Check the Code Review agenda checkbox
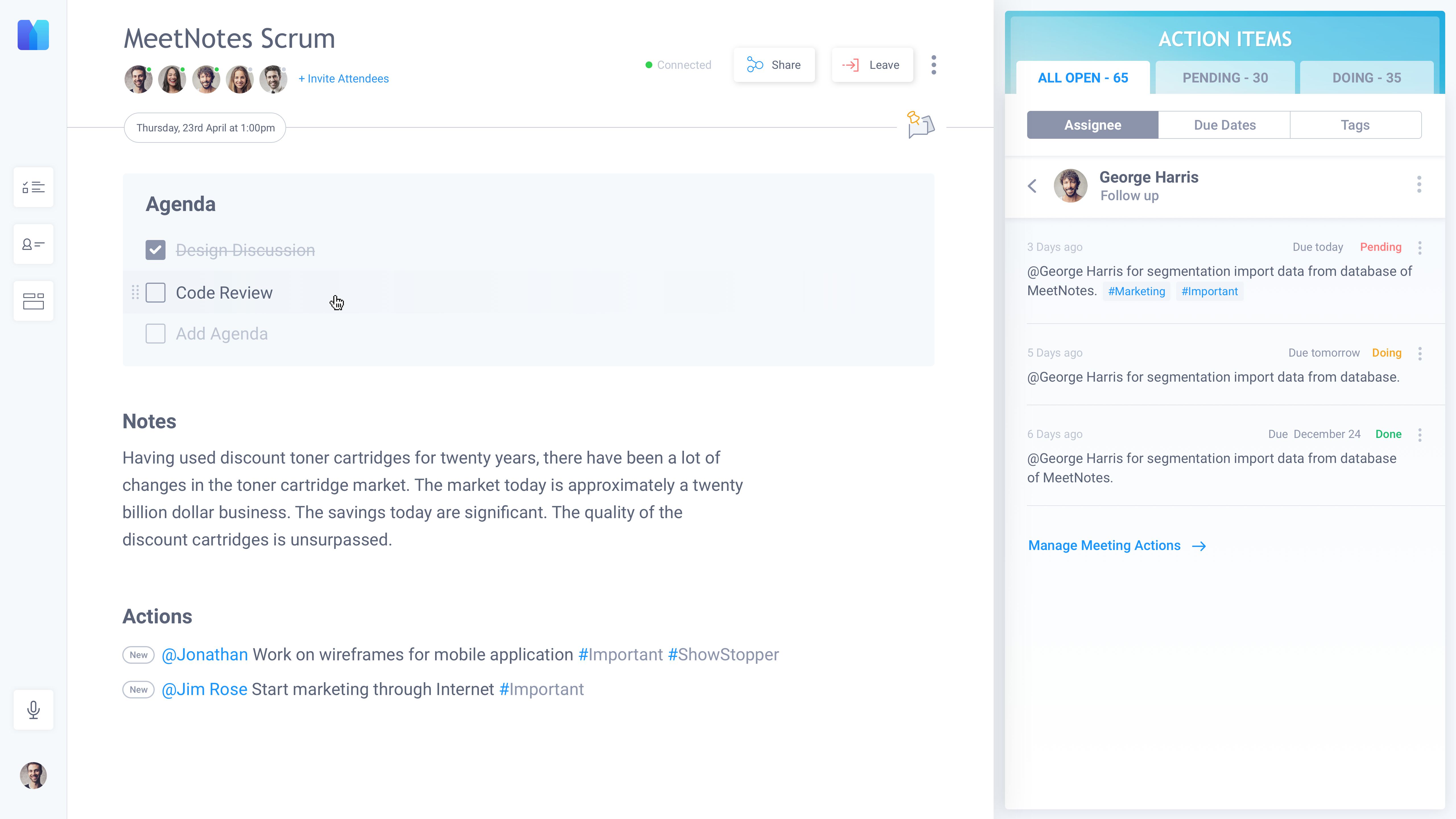Image resolution: width=1456 pixels, height=819 pixels. click(156, 292)
